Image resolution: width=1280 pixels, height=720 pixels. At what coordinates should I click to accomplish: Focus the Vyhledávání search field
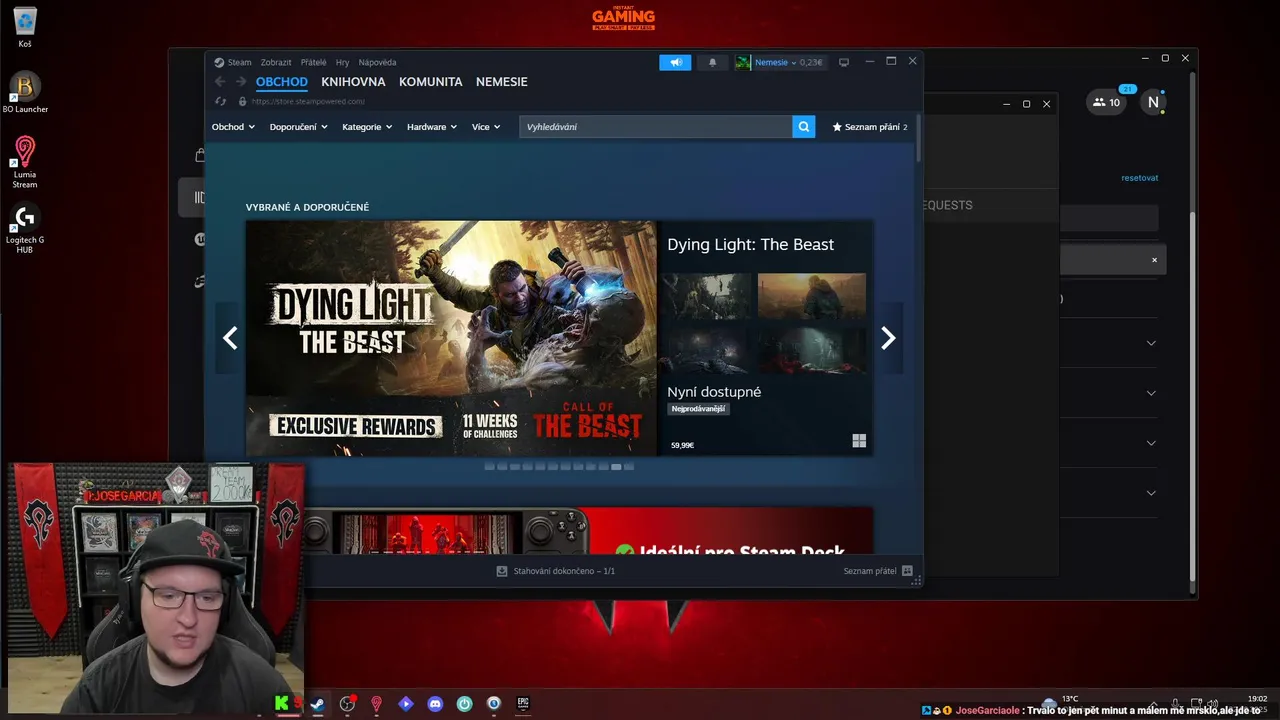tap(655, 127)
